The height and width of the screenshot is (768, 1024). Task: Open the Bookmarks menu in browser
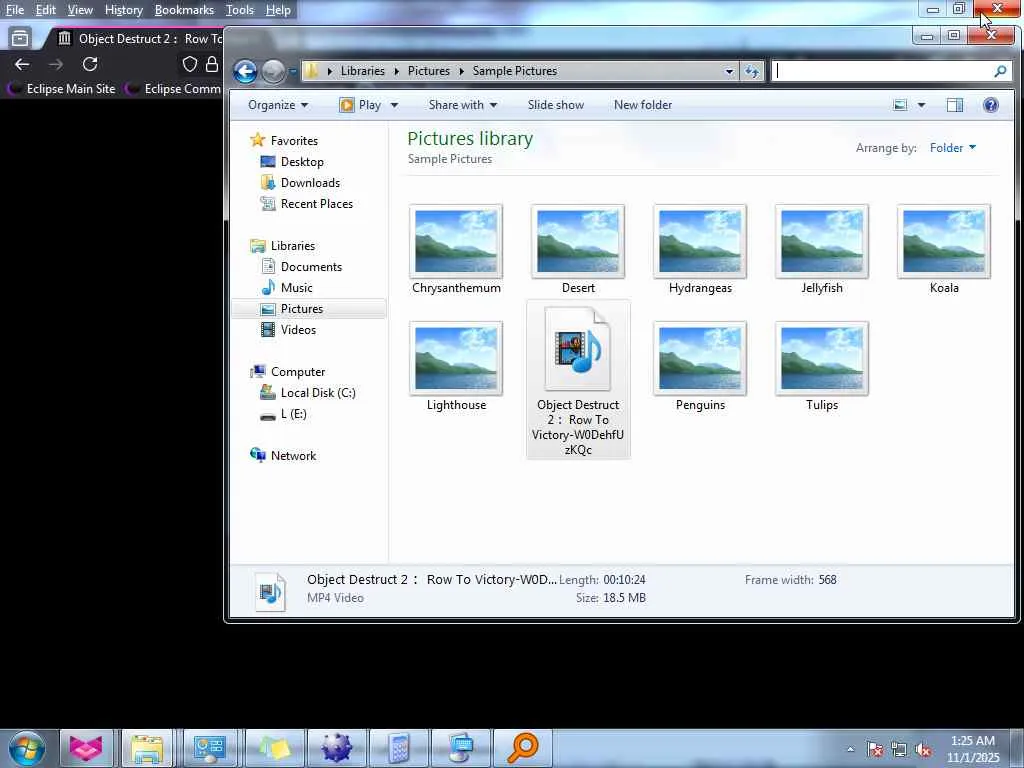click(x=184, y=10)
